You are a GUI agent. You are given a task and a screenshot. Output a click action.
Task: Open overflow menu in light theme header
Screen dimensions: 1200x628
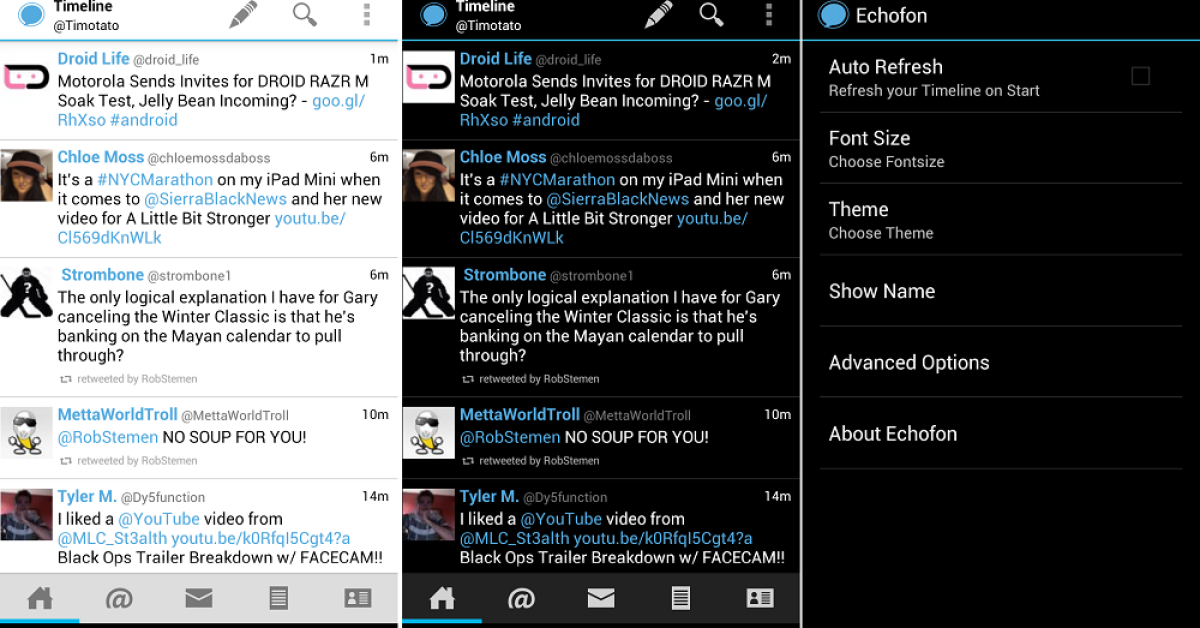[367, 14]
